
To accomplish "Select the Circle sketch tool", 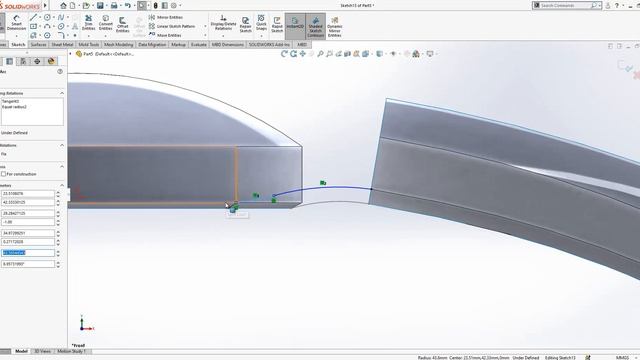I will click(47, 17).
